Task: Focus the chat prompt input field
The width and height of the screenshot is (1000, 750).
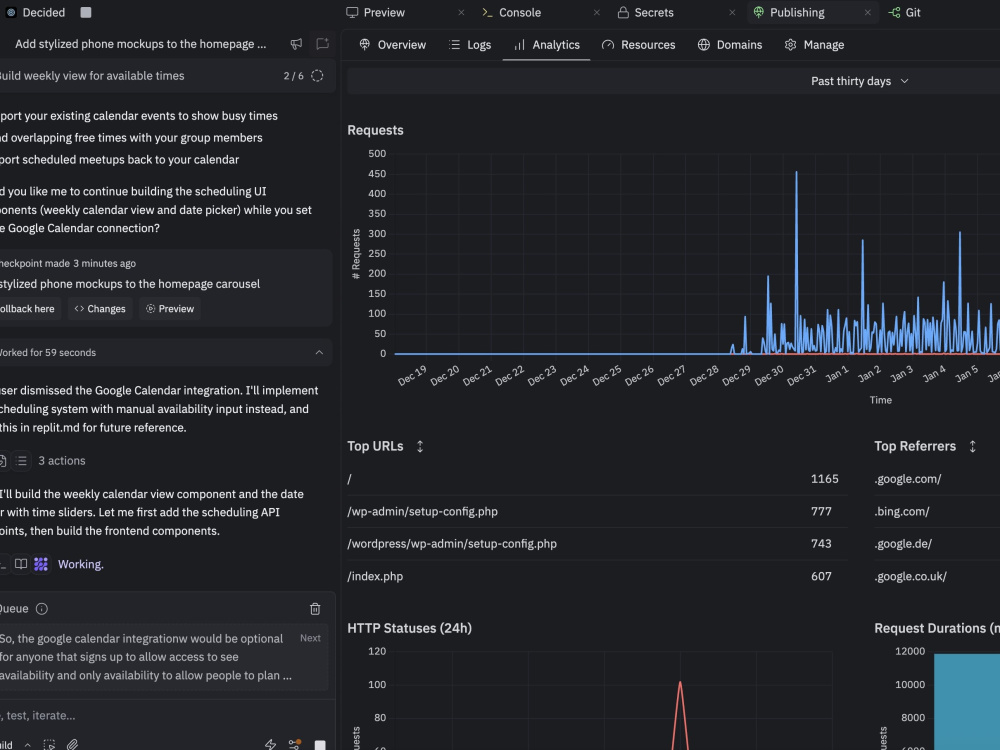Action: click(x=166, y=716)
